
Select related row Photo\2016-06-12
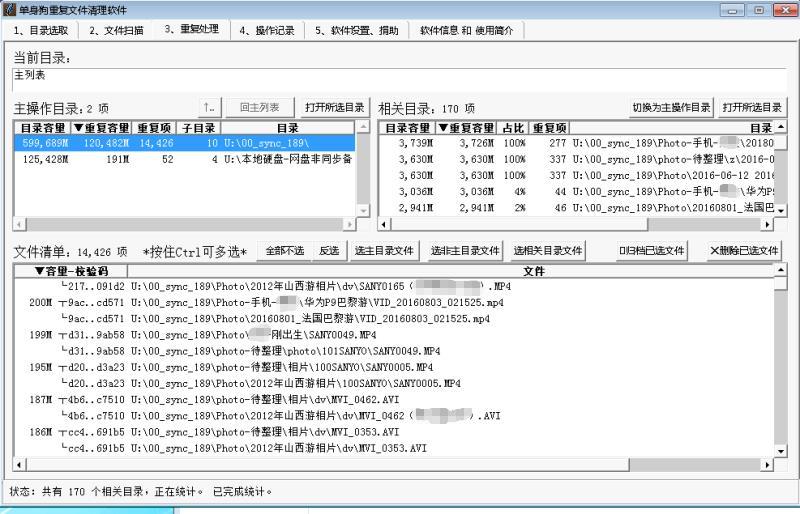(x=577, y=175)
